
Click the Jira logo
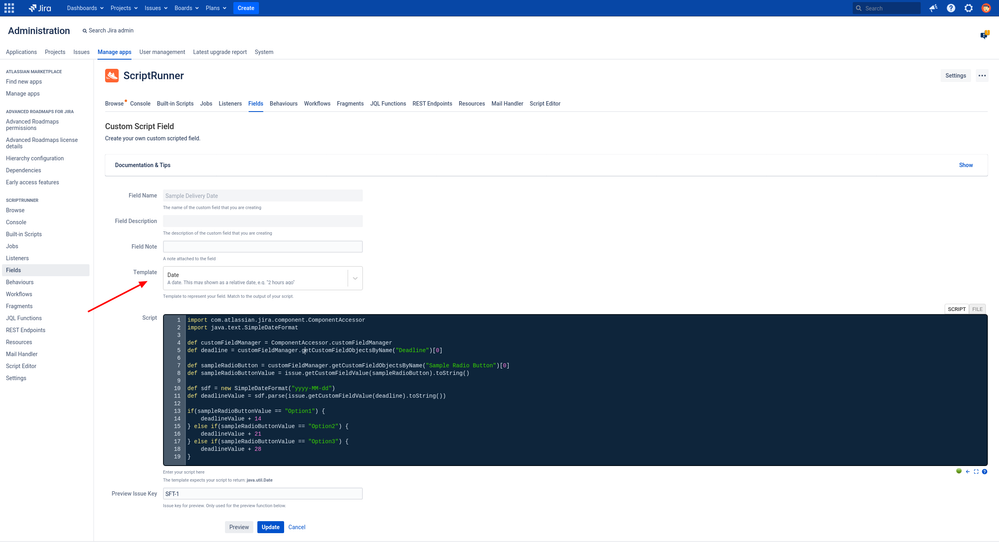[40, 8]
